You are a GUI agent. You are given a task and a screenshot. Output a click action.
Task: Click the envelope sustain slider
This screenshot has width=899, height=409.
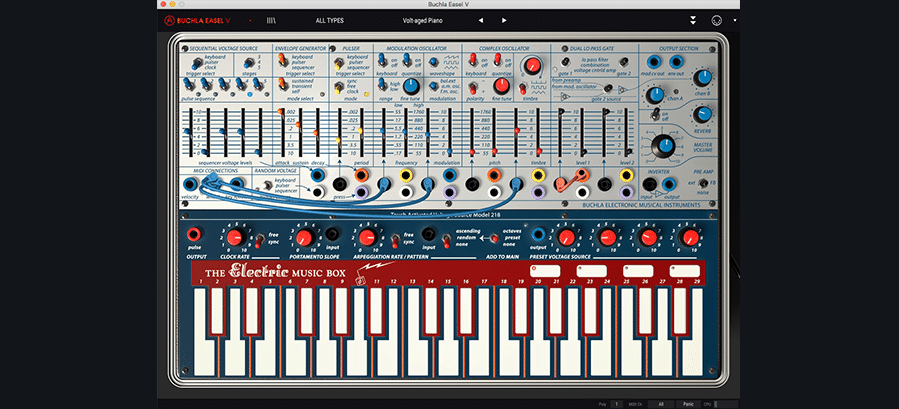(299, 132)
